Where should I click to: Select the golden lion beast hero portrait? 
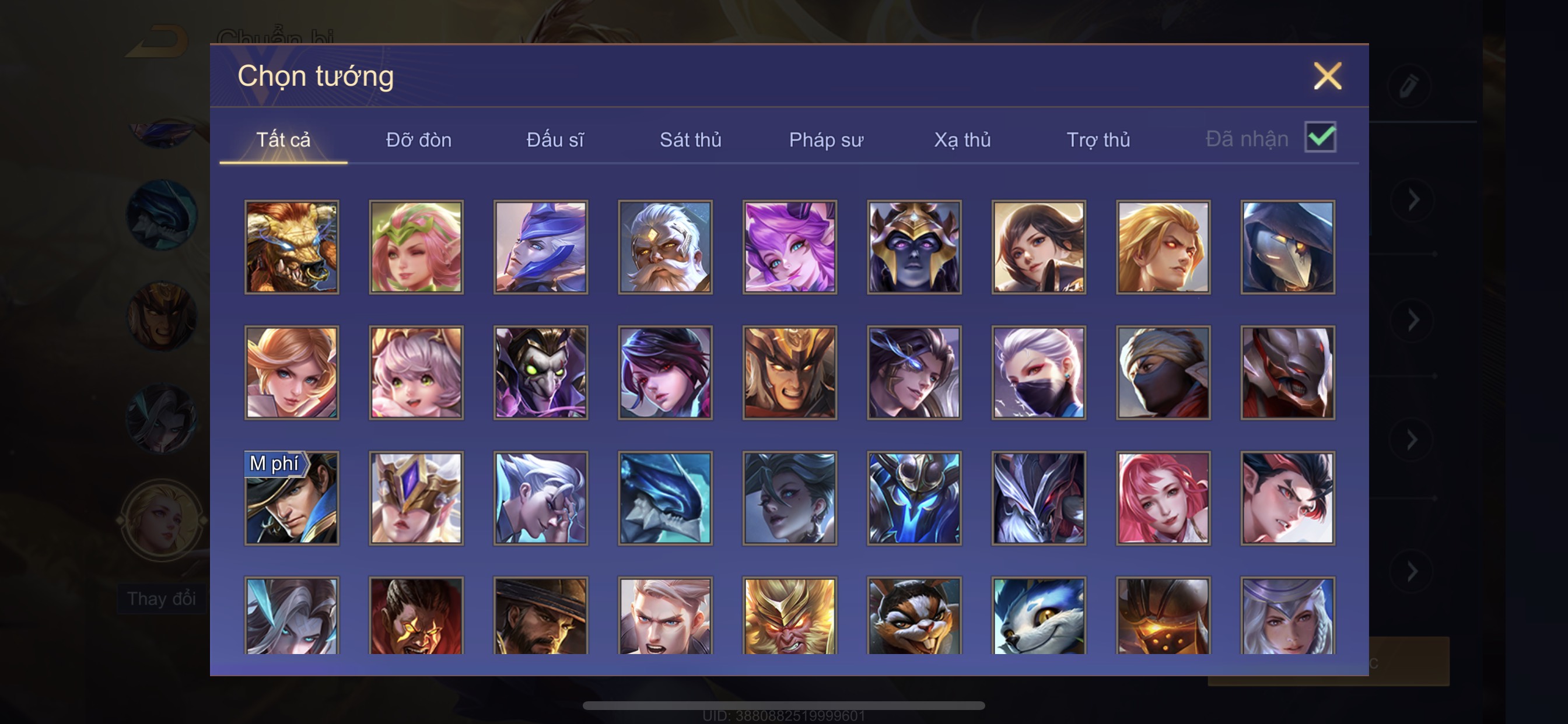(292, 247)
